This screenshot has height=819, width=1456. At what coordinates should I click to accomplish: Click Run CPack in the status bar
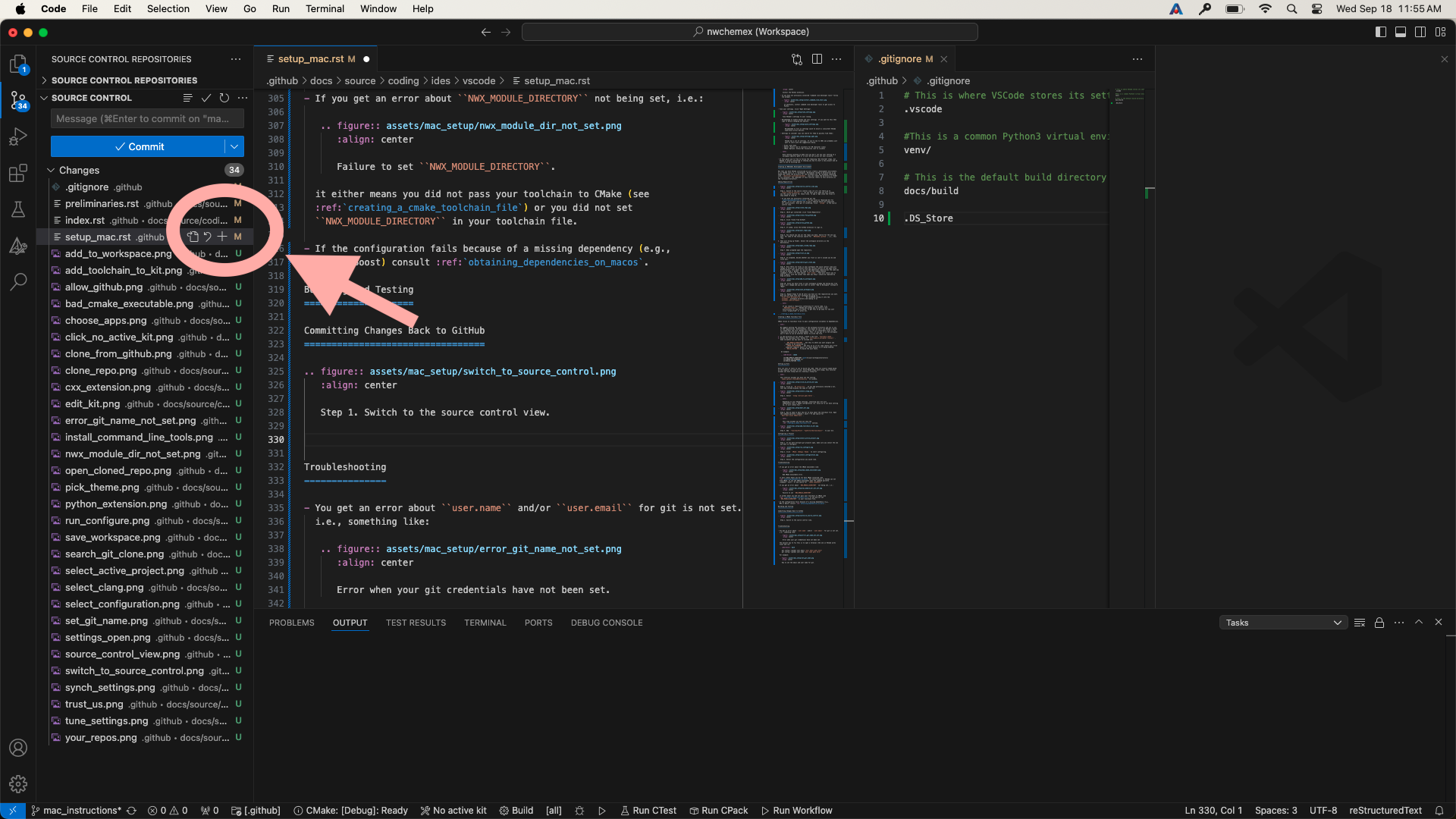pos(718,811)
